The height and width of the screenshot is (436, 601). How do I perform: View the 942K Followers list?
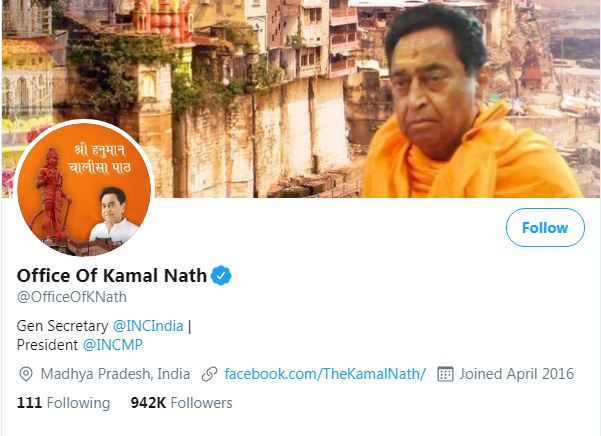coord(181,403)
